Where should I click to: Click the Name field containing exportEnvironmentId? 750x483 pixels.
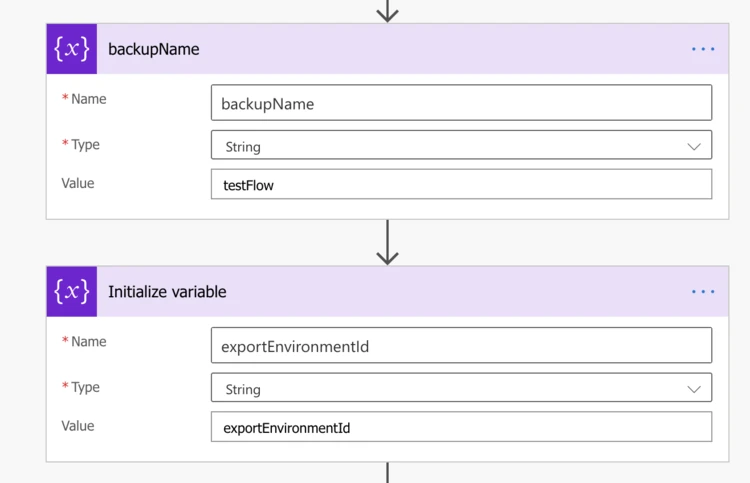point(460,346)
